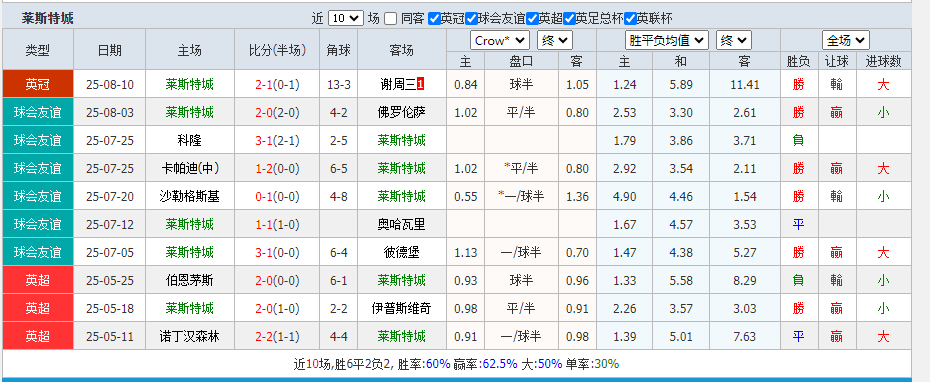Image resolution: width=930 pixels, height=382 pixels.
Task: Click the *一/球半 handicap on 沙勒格斯基 row
Action: pos(521,196)
